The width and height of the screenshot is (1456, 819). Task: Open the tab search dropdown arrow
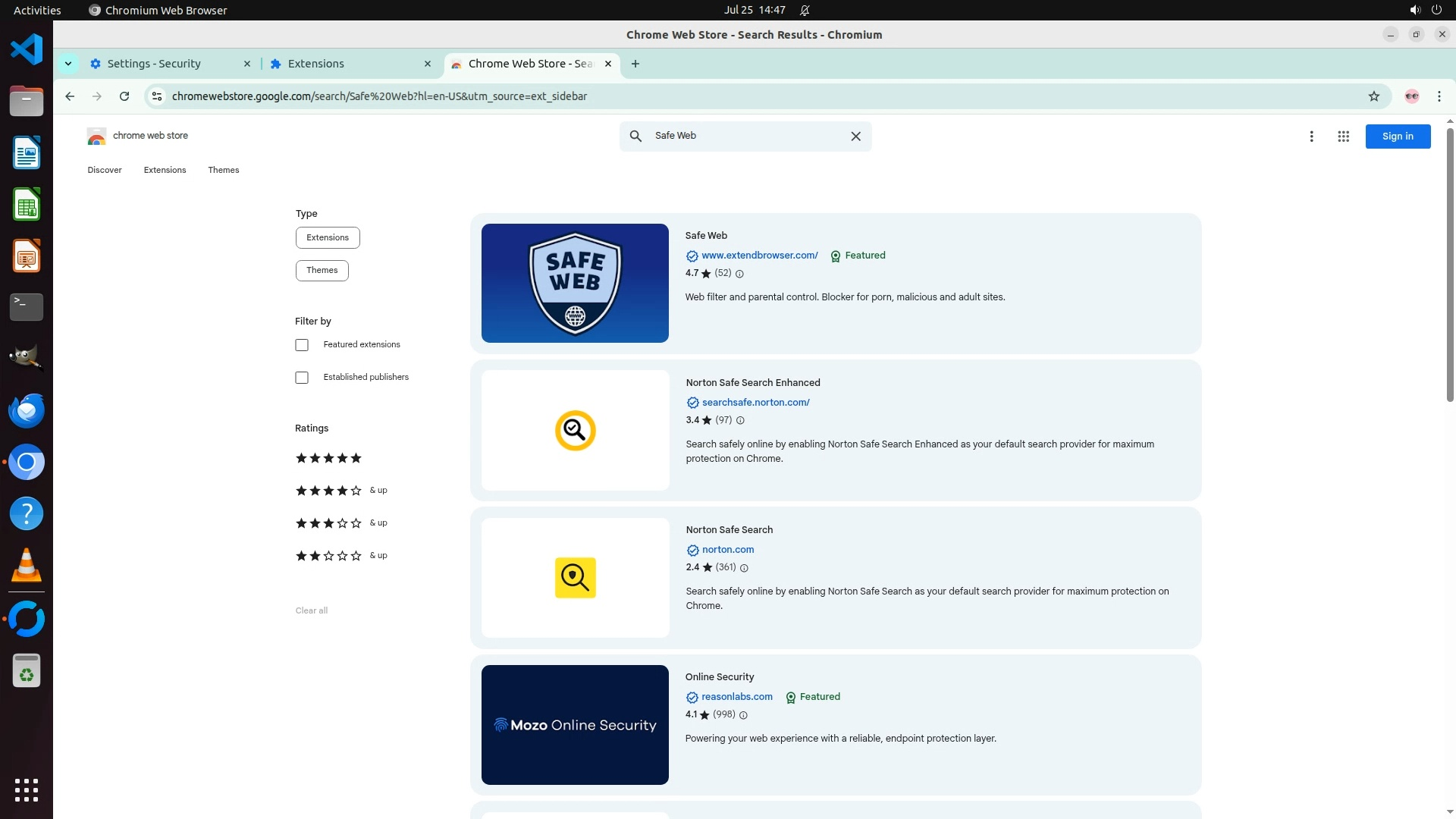(x=68, y=64)
